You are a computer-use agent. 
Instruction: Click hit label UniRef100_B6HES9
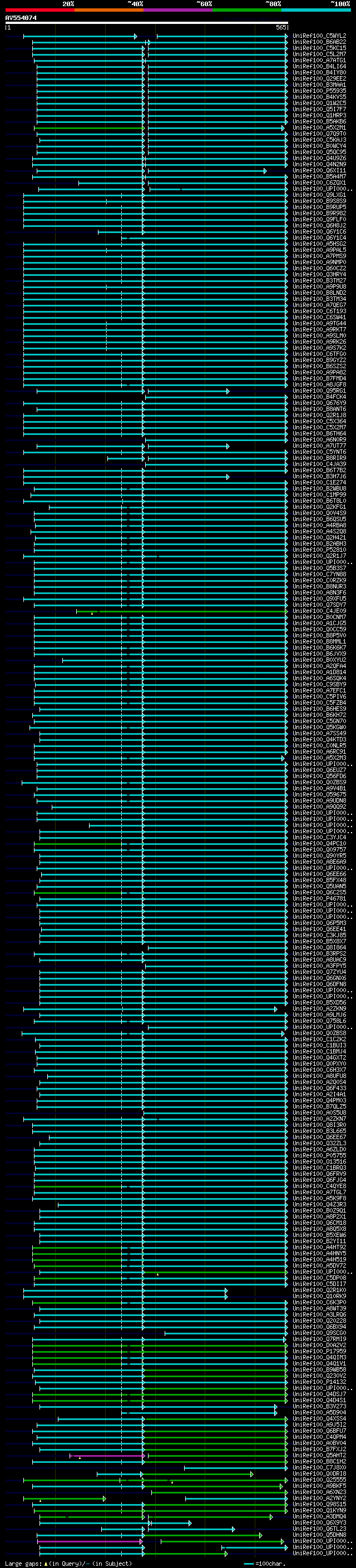coord(319,709)
